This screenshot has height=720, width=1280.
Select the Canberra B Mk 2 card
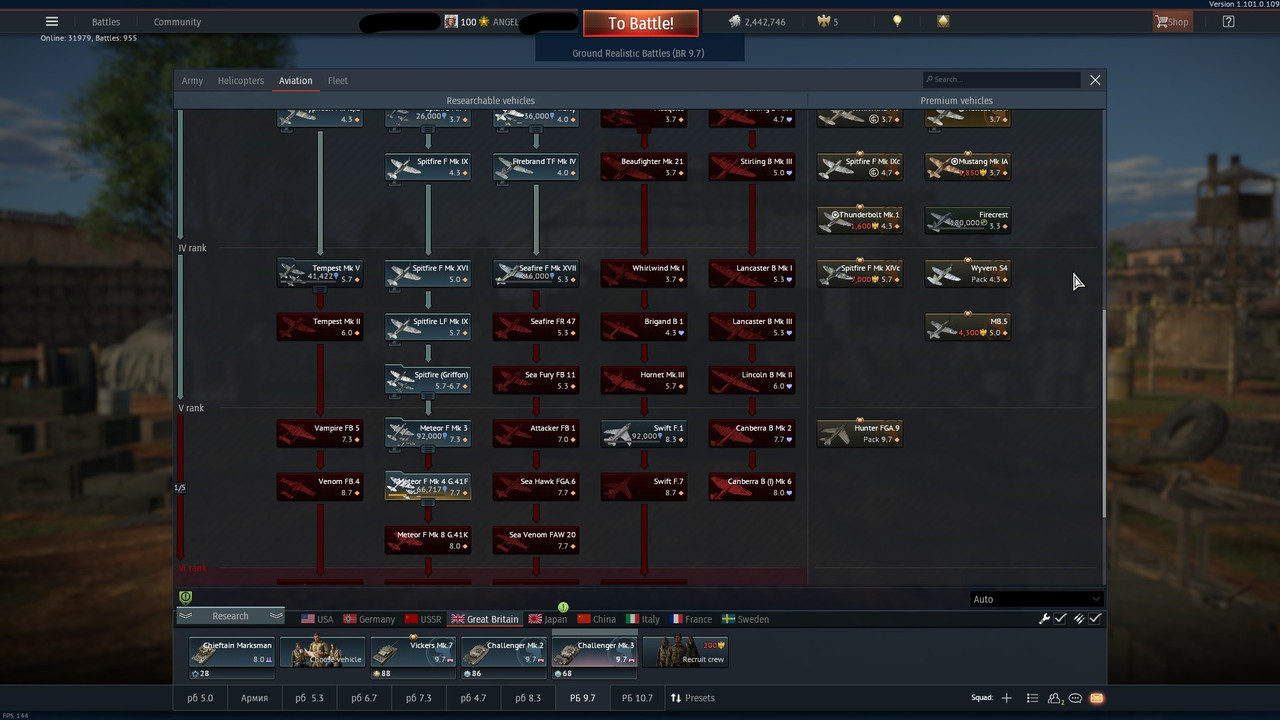752,433
